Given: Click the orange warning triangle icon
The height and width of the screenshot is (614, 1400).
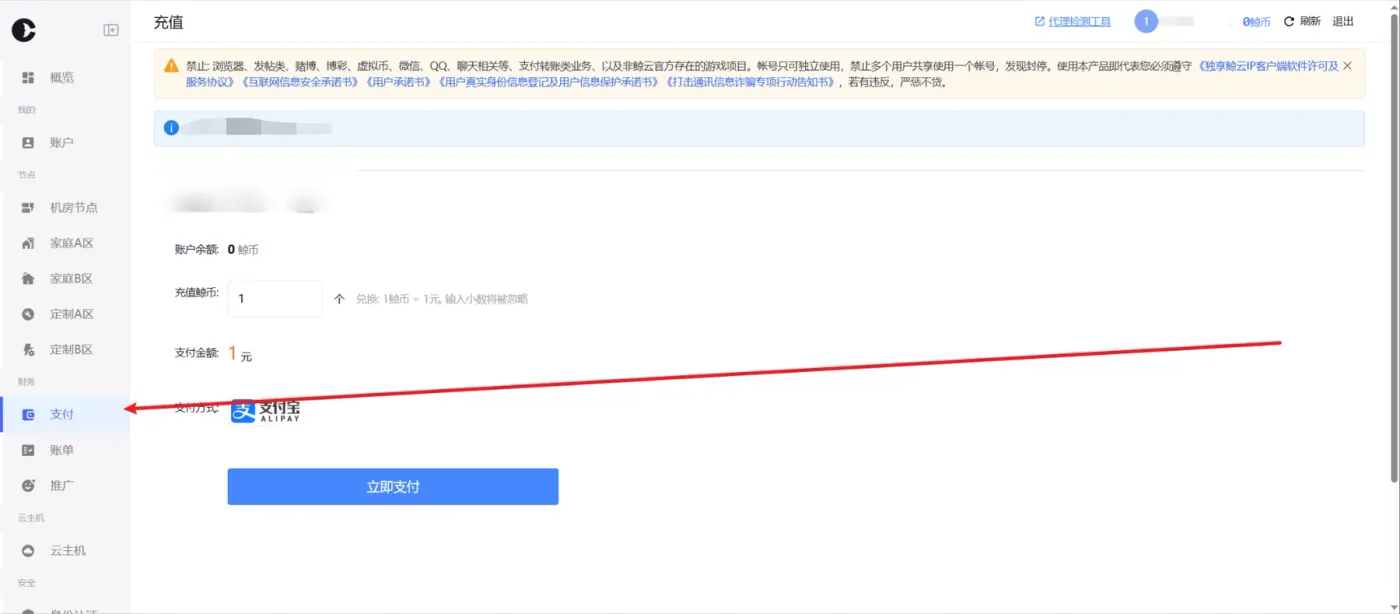Looking at the screenshot, I should pyautogui.click(x=172, y=66).
